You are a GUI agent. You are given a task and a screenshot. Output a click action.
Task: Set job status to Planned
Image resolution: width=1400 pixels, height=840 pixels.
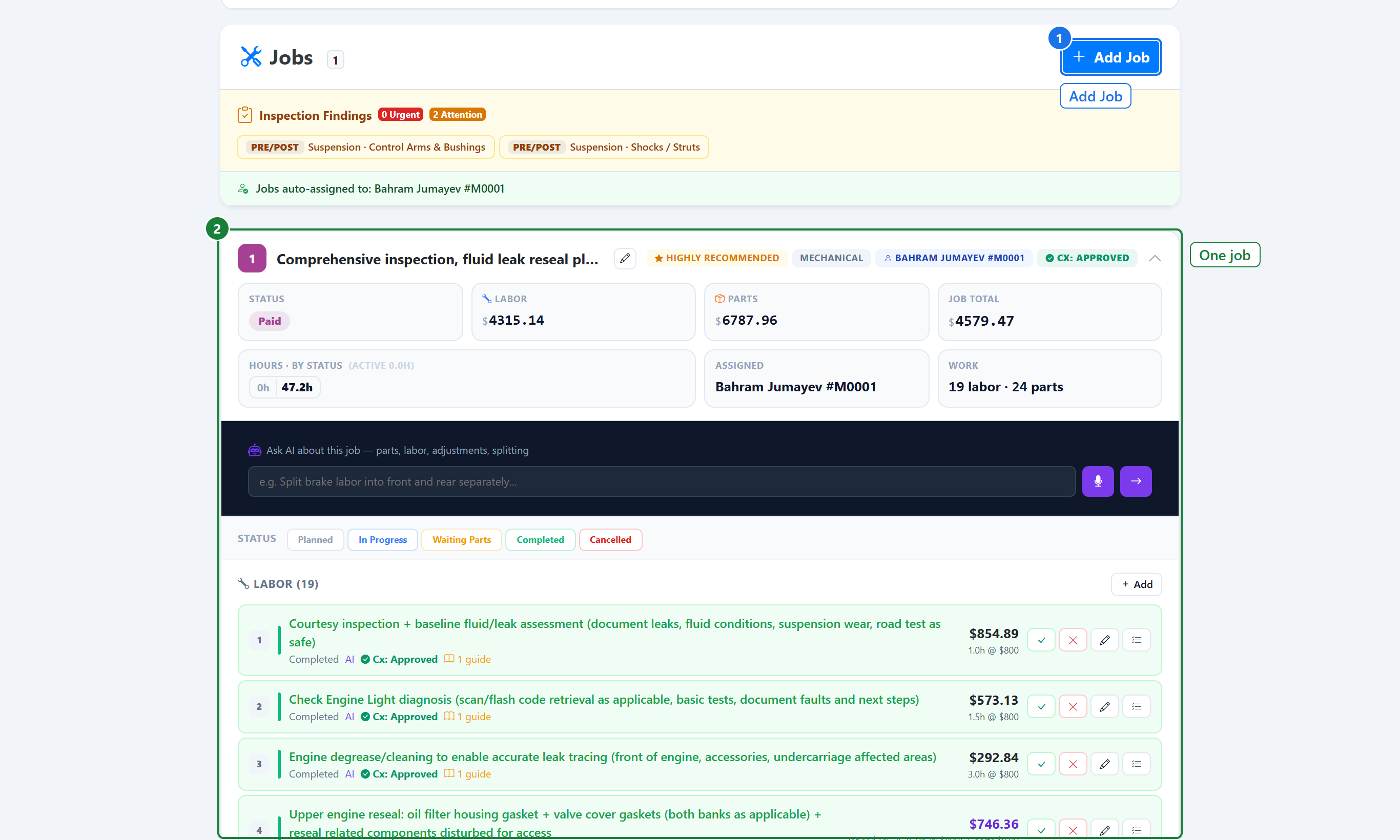click(x=315, y=539)
